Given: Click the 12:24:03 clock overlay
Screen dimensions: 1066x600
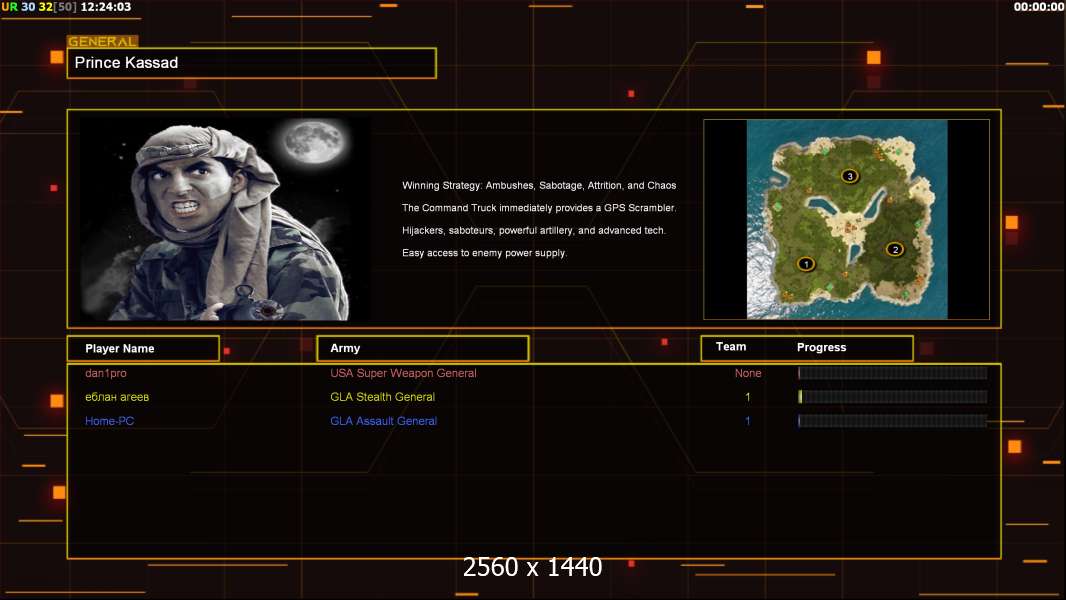Looking at the screenshot, I should point(106,7).
